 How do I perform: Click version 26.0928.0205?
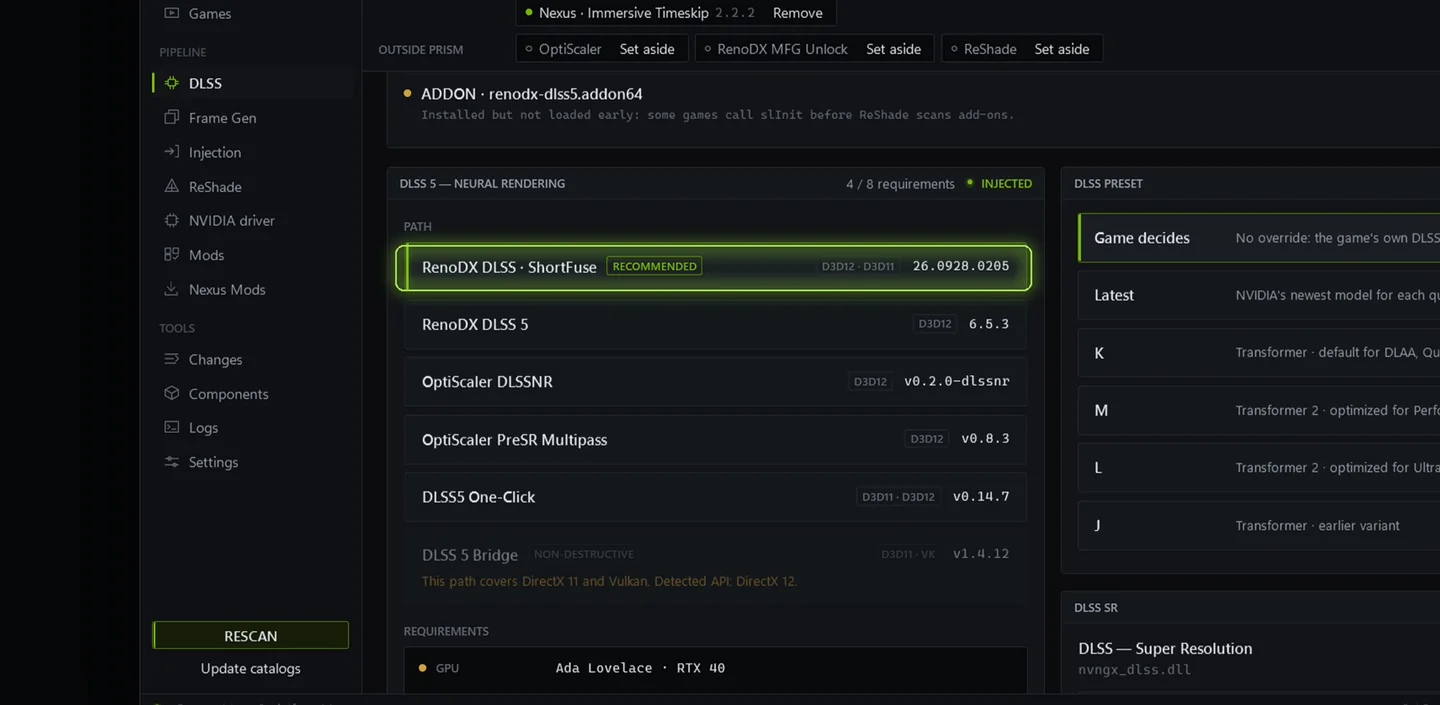pos(961,266)
